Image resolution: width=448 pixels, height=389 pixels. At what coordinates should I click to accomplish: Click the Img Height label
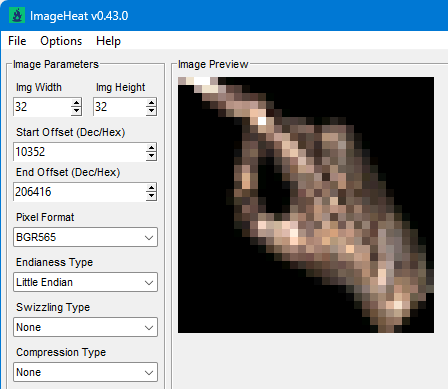(120, 87)
